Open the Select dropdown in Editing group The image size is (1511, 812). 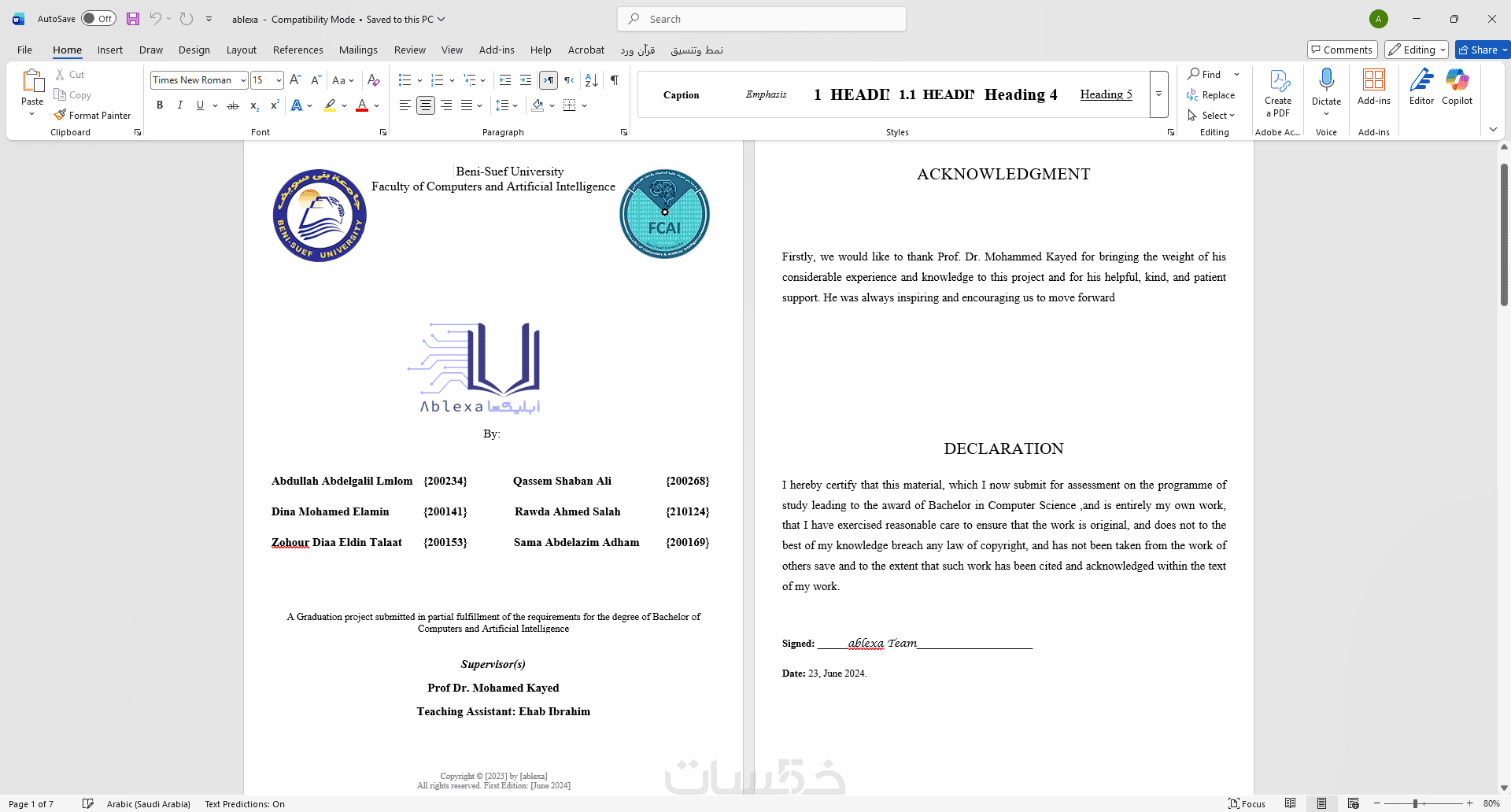pyautogui.click(x=1212, y=115)
